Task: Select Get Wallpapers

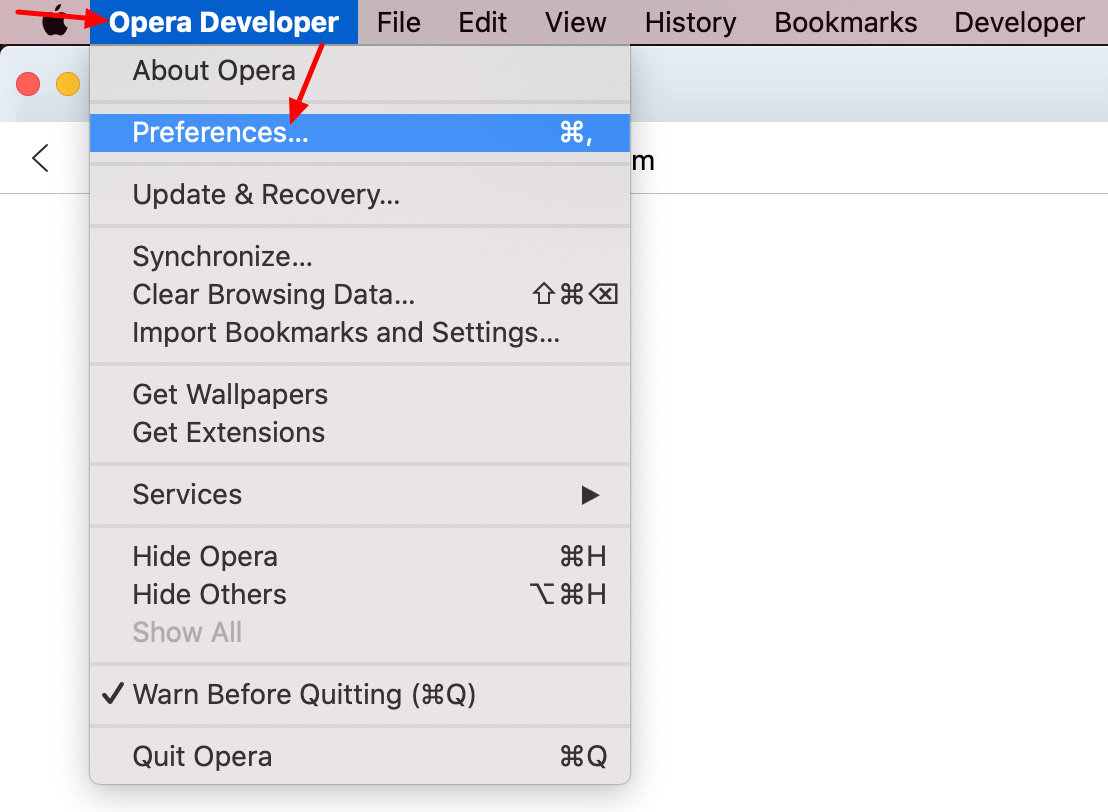Action: [360, 394]
